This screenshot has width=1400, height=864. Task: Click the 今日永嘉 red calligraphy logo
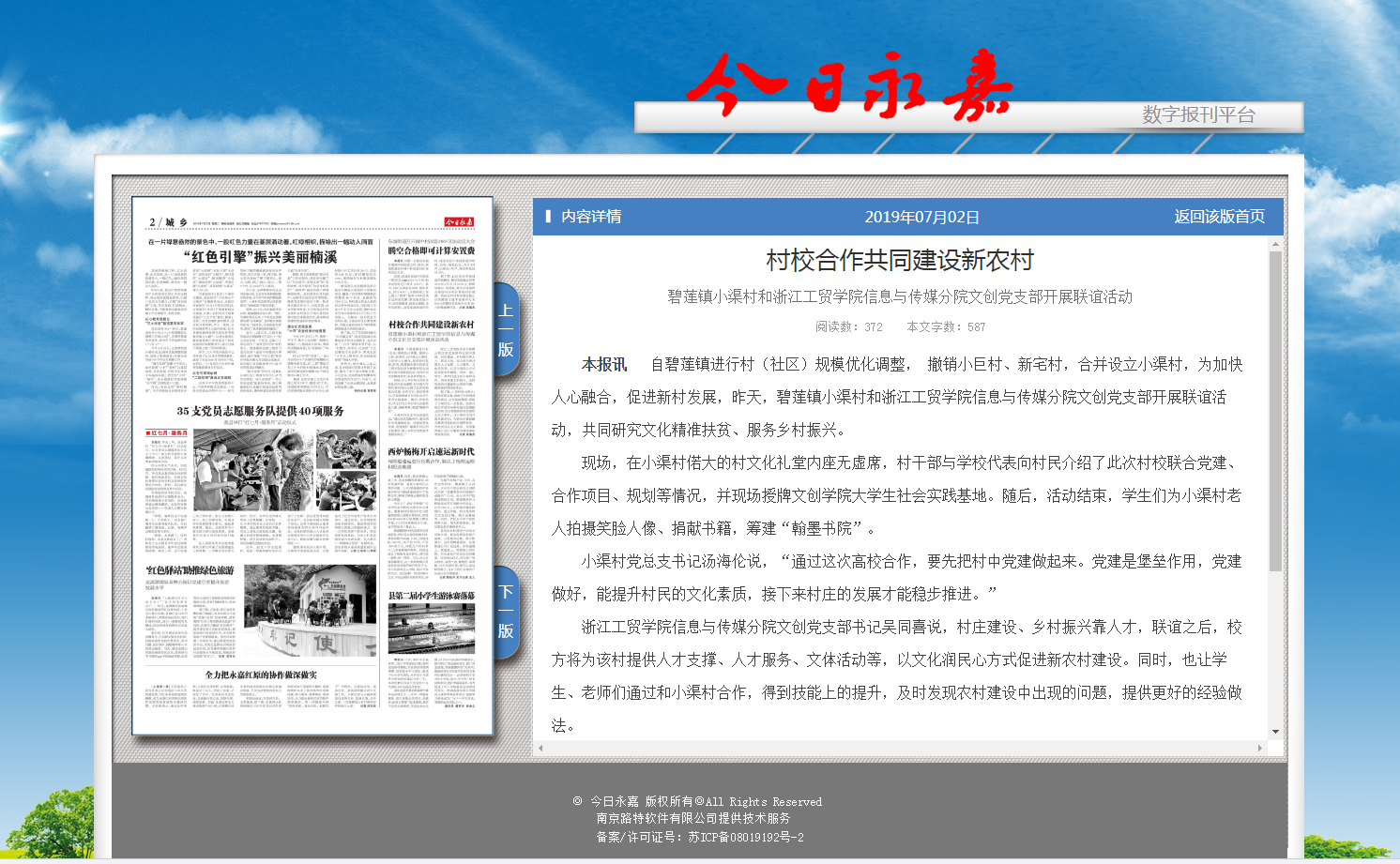(848, 86)
